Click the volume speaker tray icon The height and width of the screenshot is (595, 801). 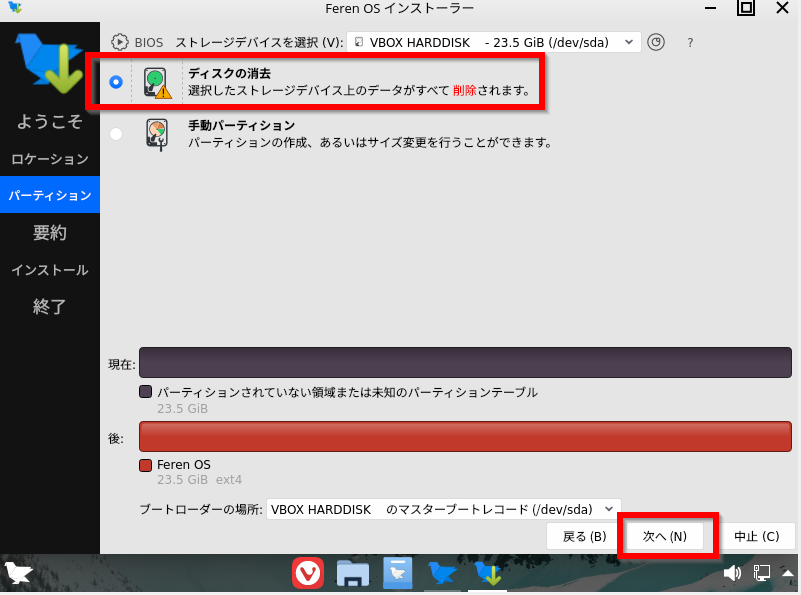(732, 573)
